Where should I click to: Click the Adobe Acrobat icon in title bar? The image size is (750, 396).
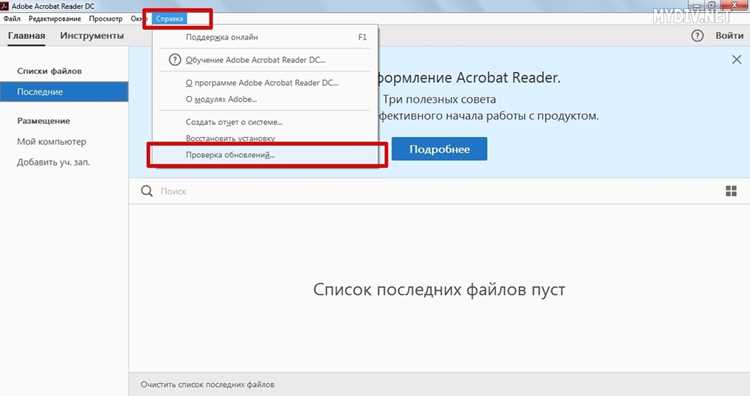4,6
